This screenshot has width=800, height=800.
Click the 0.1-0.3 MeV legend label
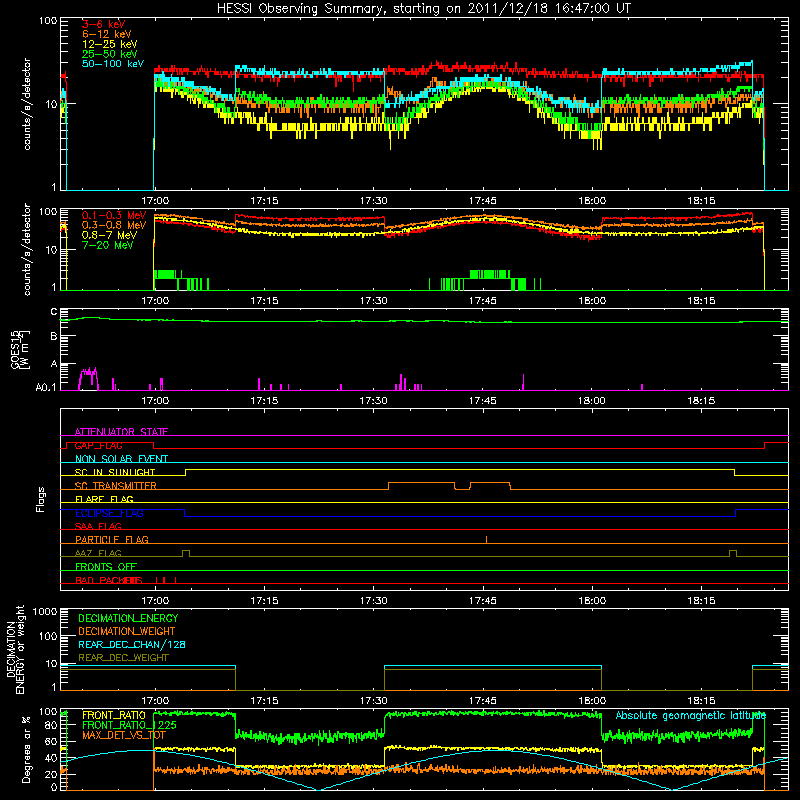coord(114,215)
